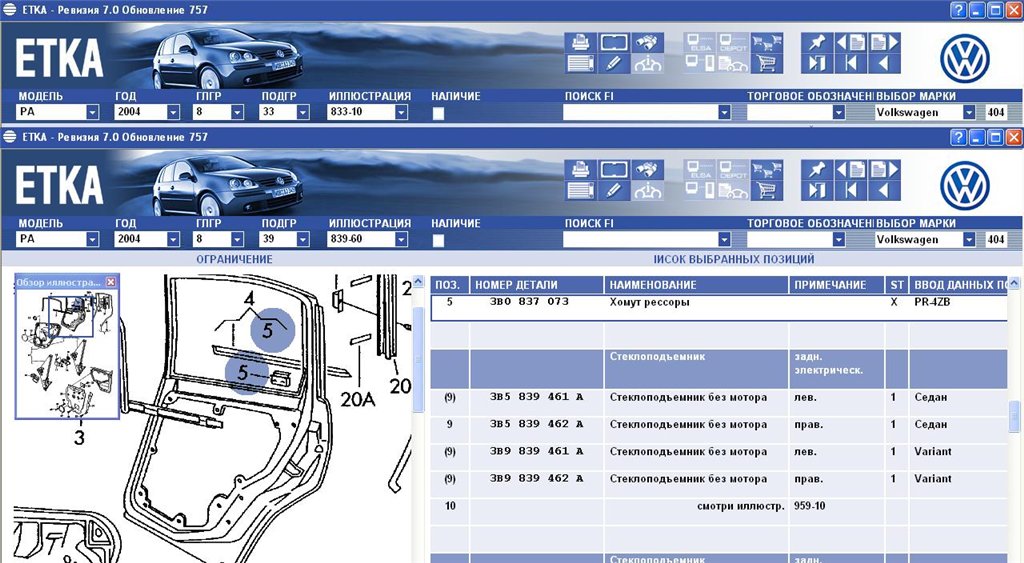Click PR-4ZB data entry cell
The image size is (1024, 563).
coord(932,302)
